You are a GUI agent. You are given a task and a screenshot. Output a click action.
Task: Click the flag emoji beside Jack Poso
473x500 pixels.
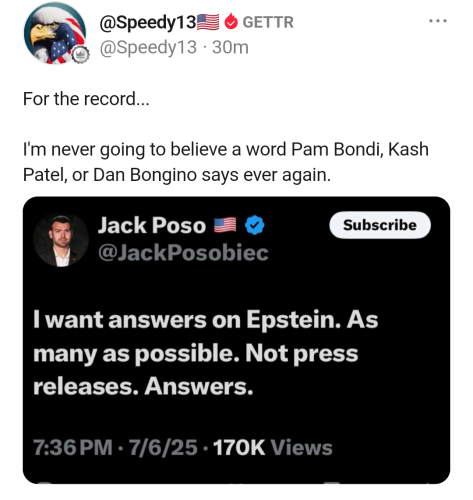(x=225, y=225)
